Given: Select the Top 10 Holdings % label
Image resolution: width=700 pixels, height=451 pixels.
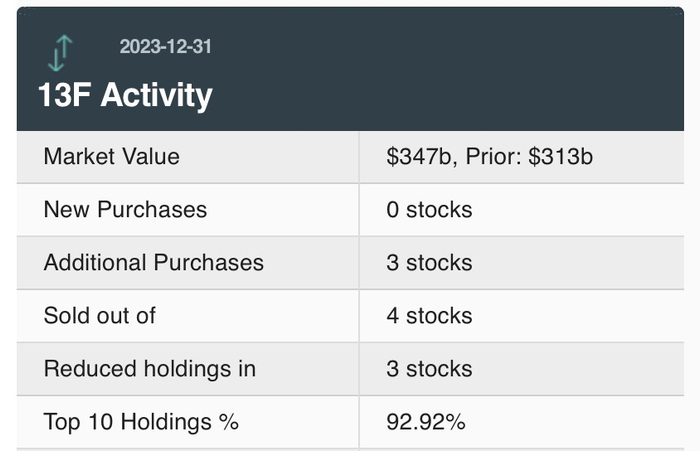Looking at the screenshot, I should click(x=141, y=422).
